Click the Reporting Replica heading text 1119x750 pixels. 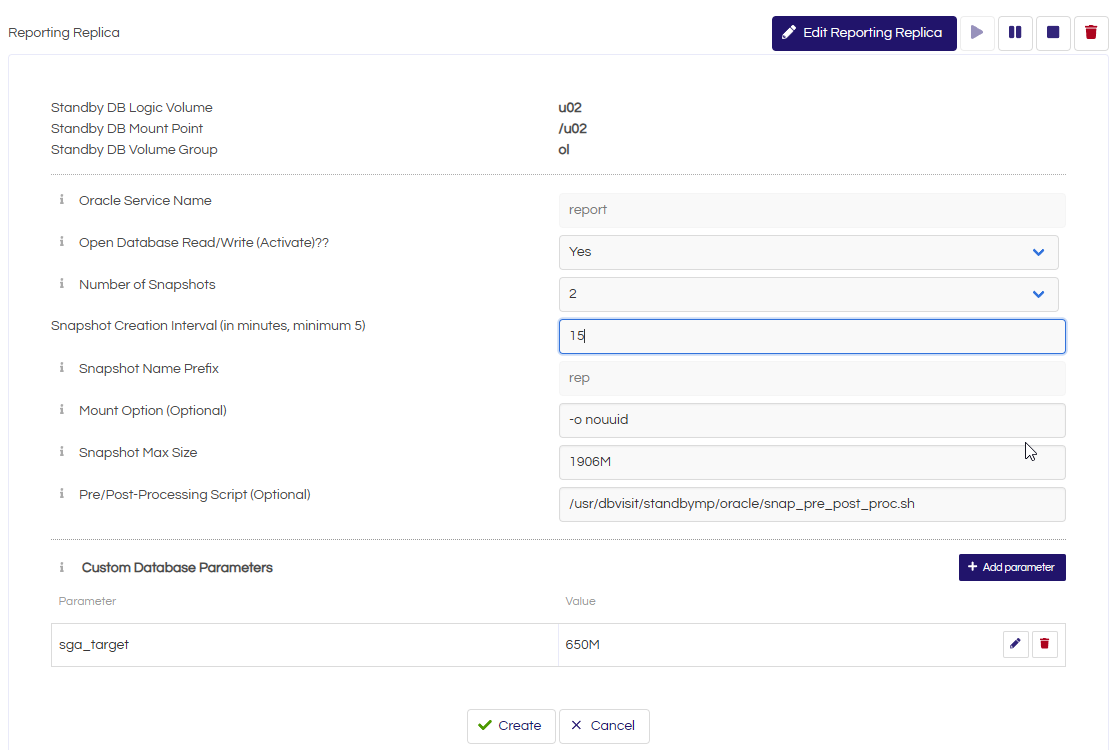64,33
